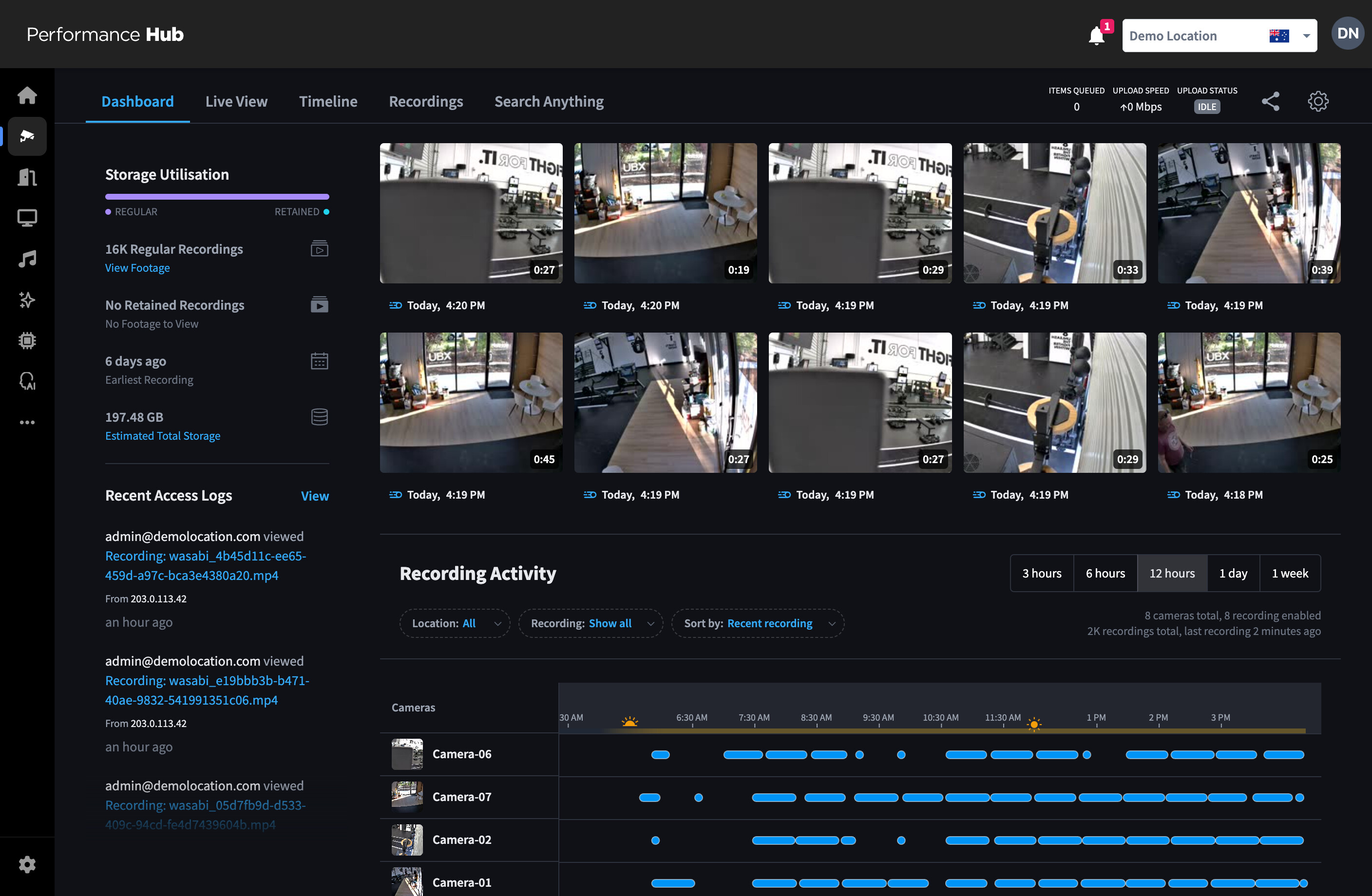Viewport: 1372px width, 896px height.
Task: Click the 8:30 AM timeline label
Action: pyautogui.click(x=816, y=717)
